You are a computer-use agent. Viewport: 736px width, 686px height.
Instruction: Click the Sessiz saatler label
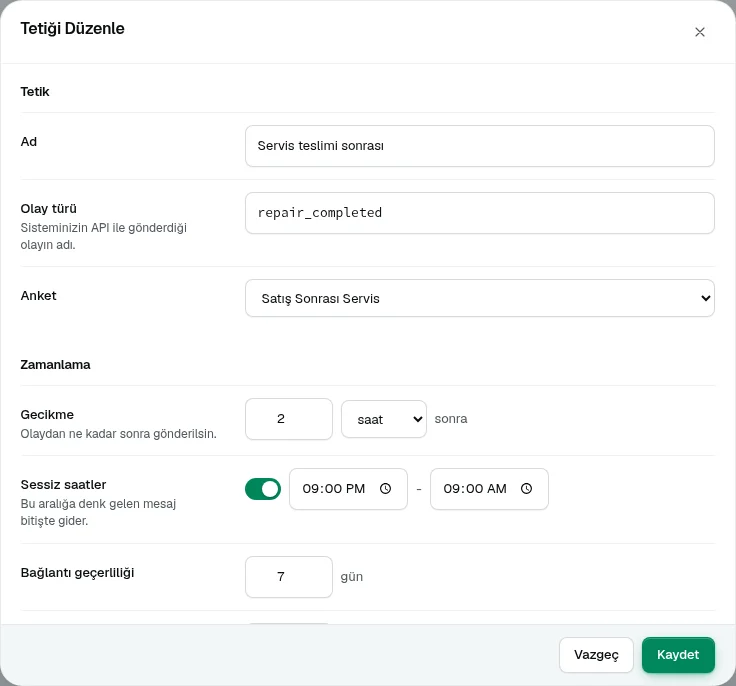[63, 485]
